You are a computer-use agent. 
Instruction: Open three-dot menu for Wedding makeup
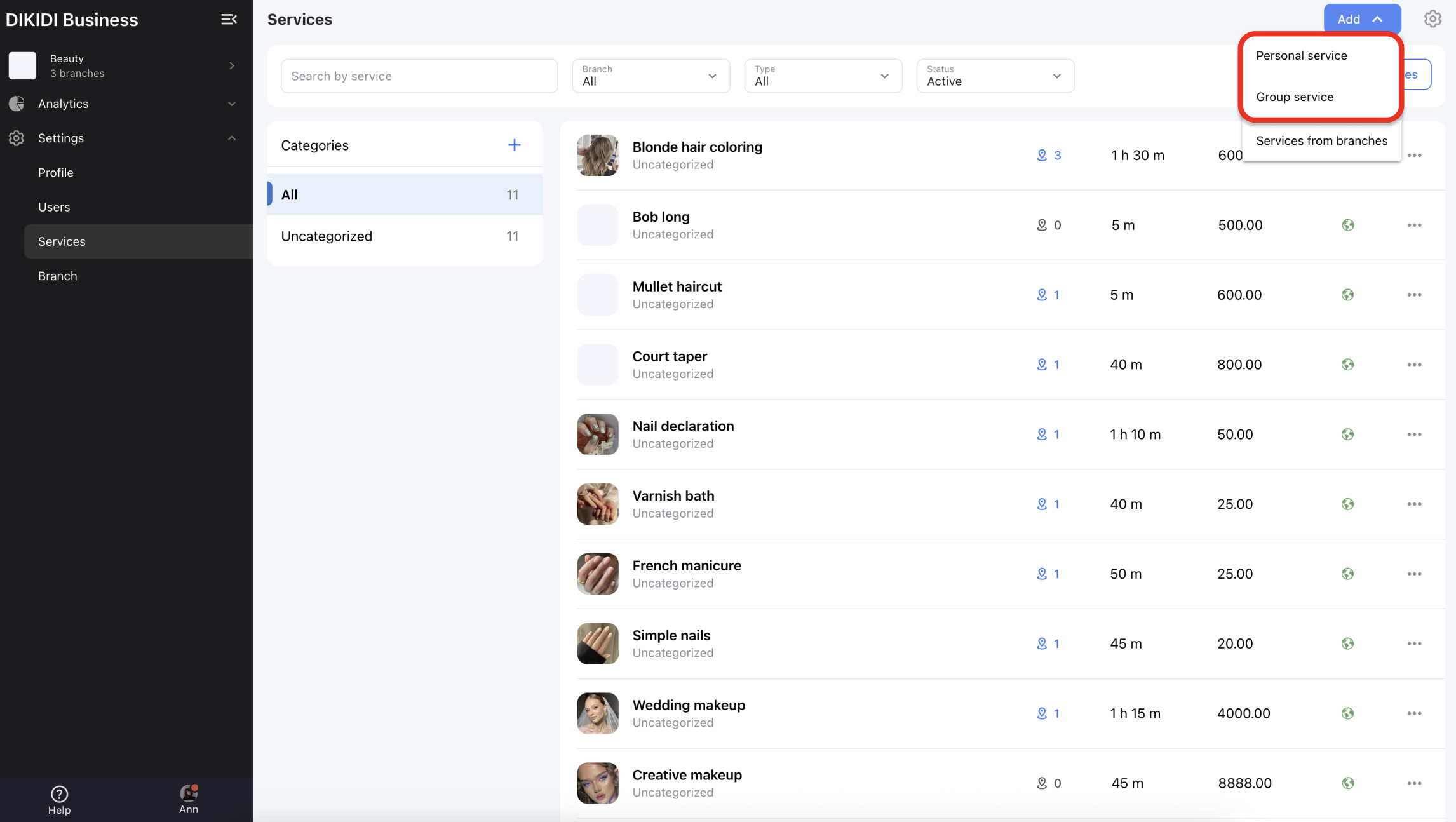point(1414,713)
